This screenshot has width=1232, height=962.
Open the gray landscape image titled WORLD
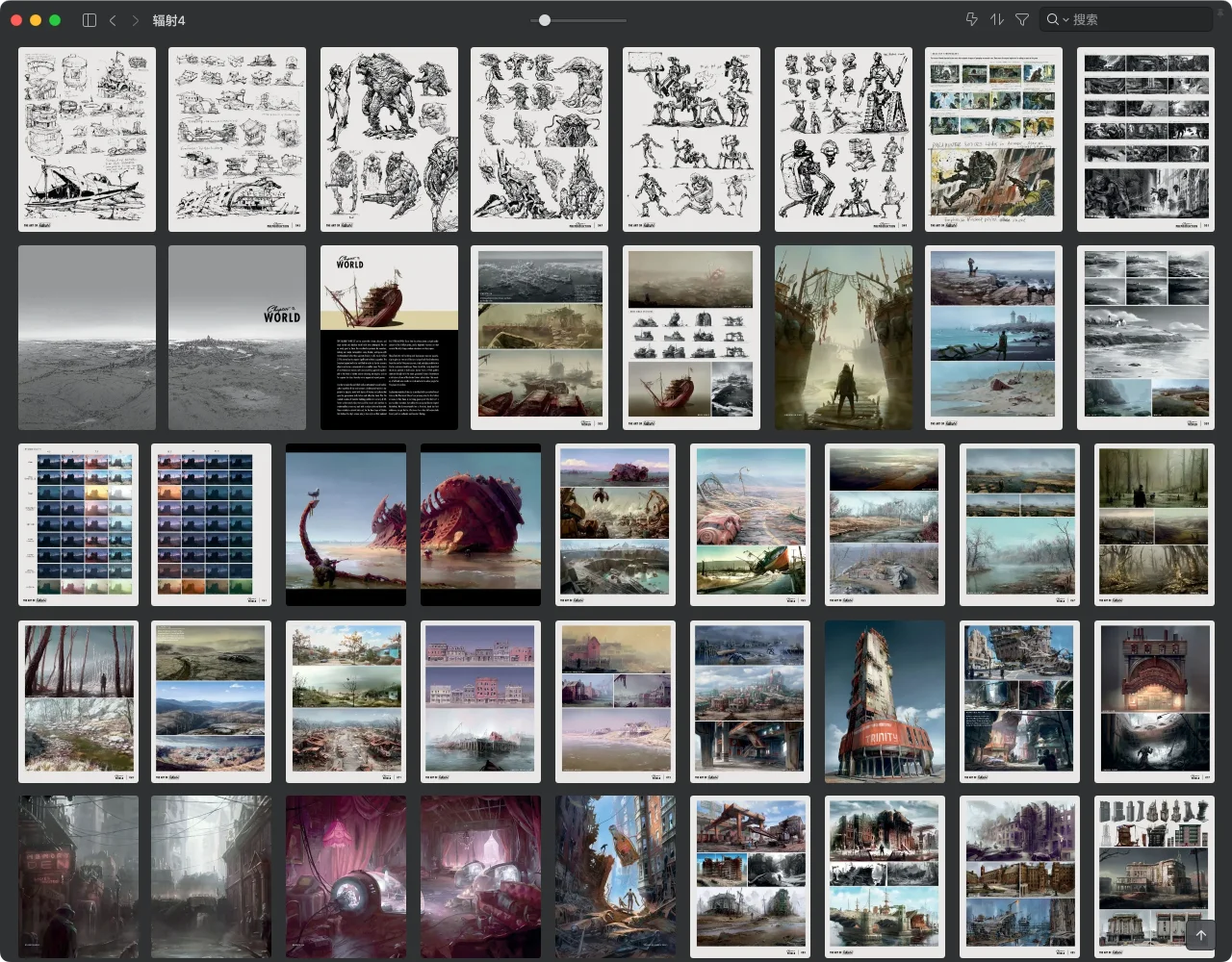(237, 338)
